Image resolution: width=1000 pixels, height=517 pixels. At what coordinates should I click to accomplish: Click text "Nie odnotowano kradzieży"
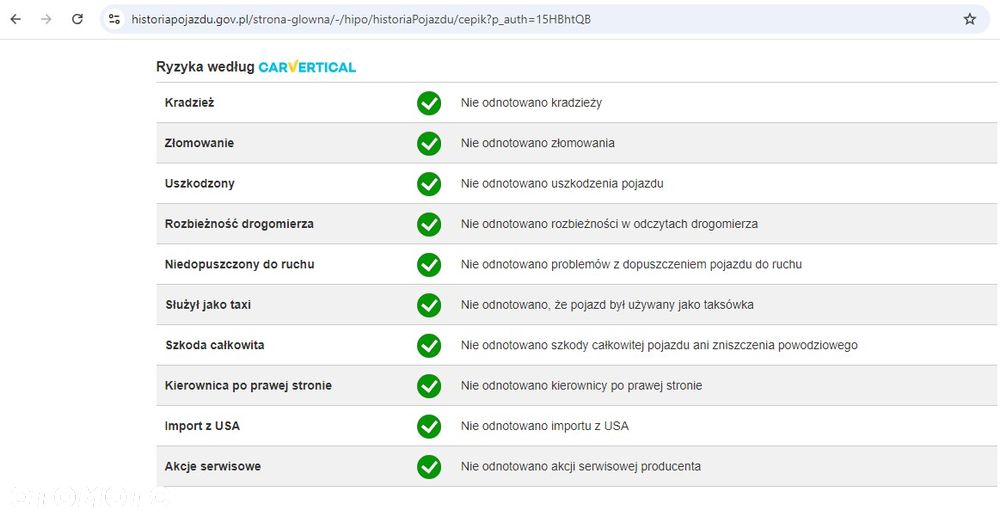531,103
